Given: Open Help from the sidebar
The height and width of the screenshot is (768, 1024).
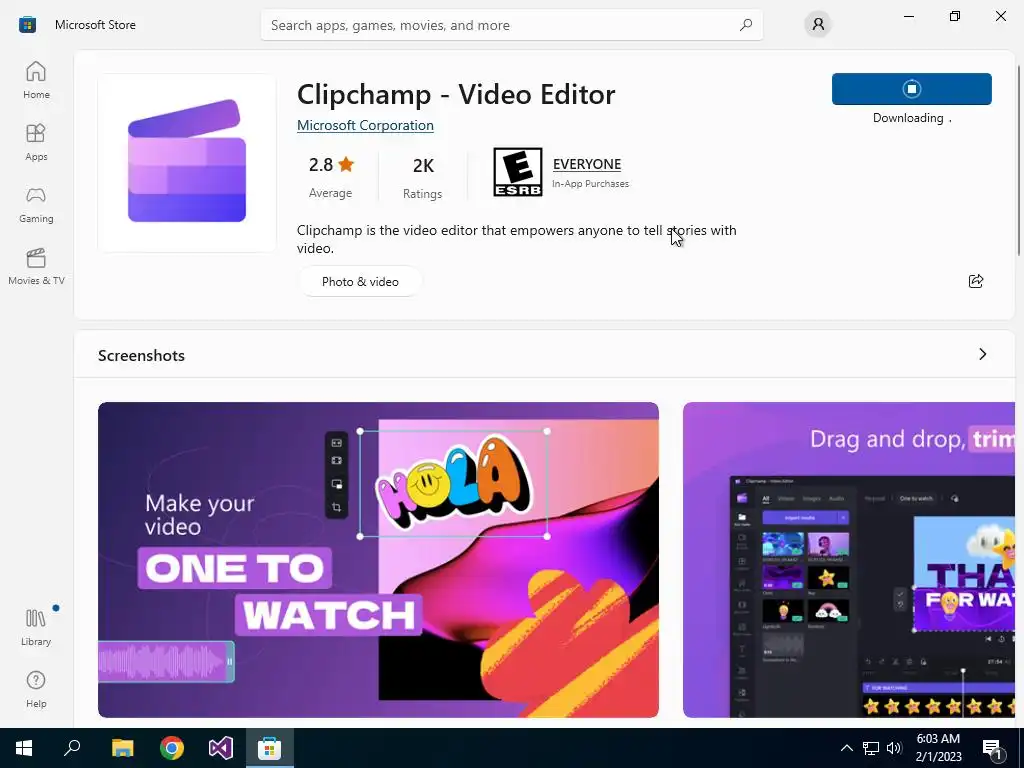Looking at the screenshot, I should [36, 689].
